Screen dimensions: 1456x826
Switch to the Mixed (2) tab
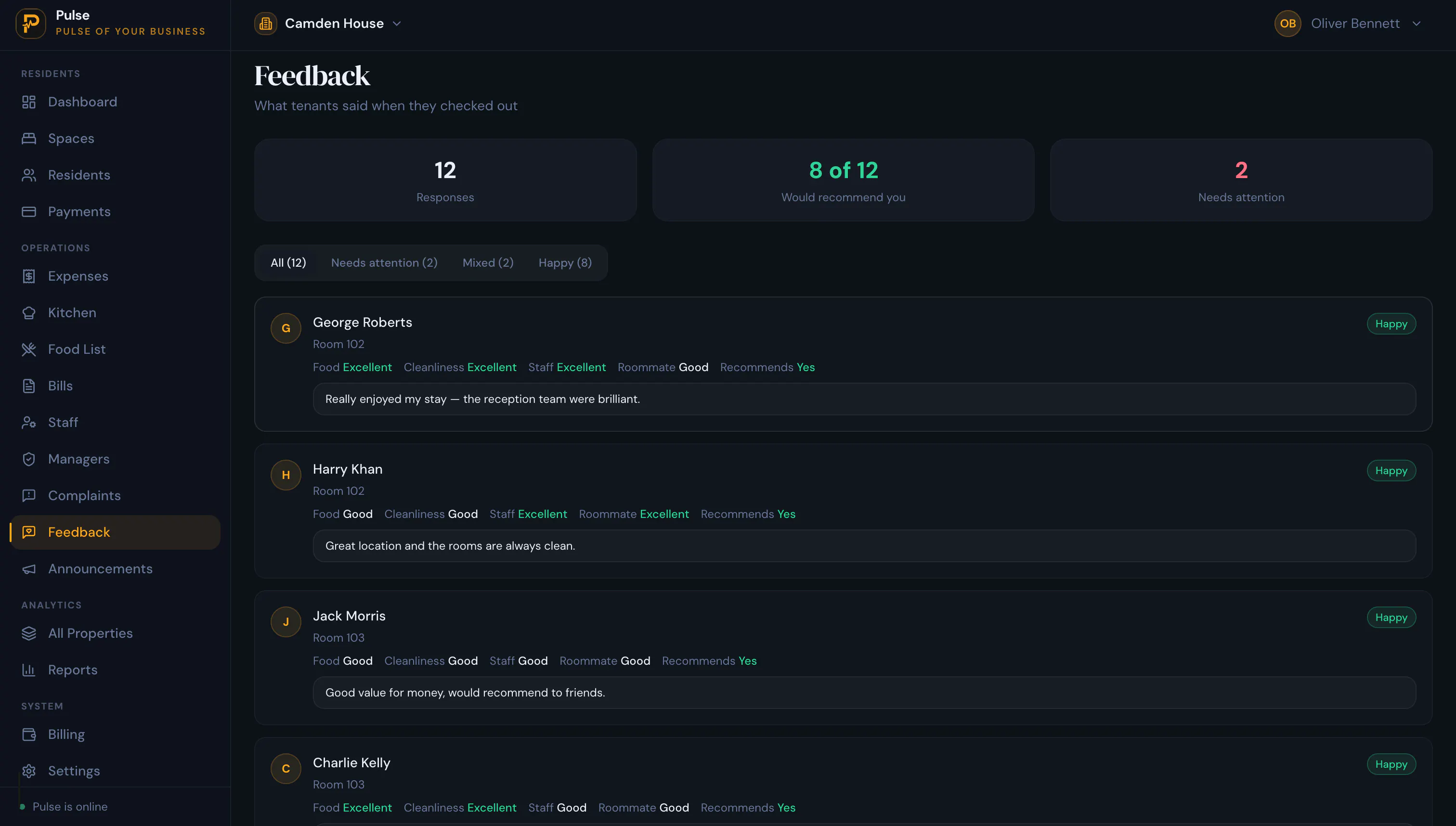(488, 263)
